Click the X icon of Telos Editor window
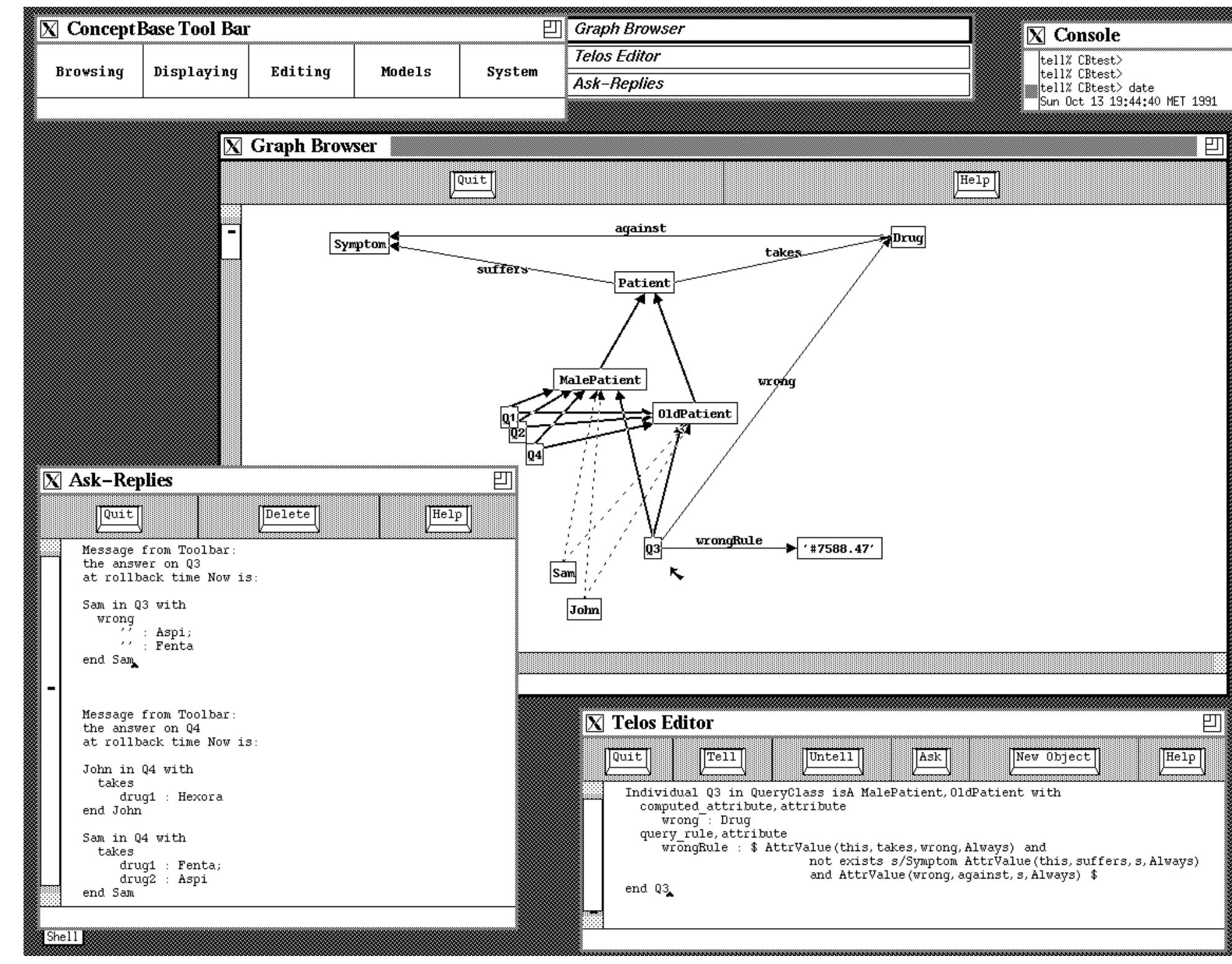This screenshot has height=964, width=1232. (595, 723)
